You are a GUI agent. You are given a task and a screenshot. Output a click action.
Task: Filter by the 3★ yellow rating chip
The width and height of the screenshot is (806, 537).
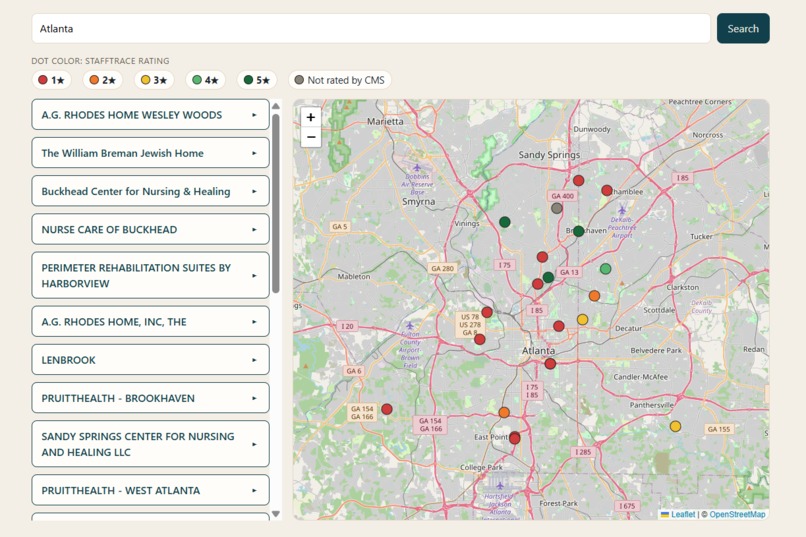[x=154, y=80]
